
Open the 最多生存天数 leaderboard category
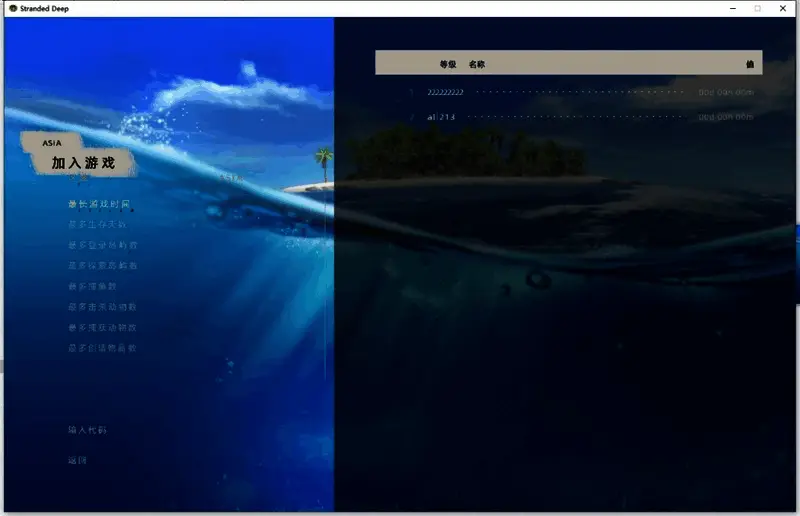pos(97,224)
